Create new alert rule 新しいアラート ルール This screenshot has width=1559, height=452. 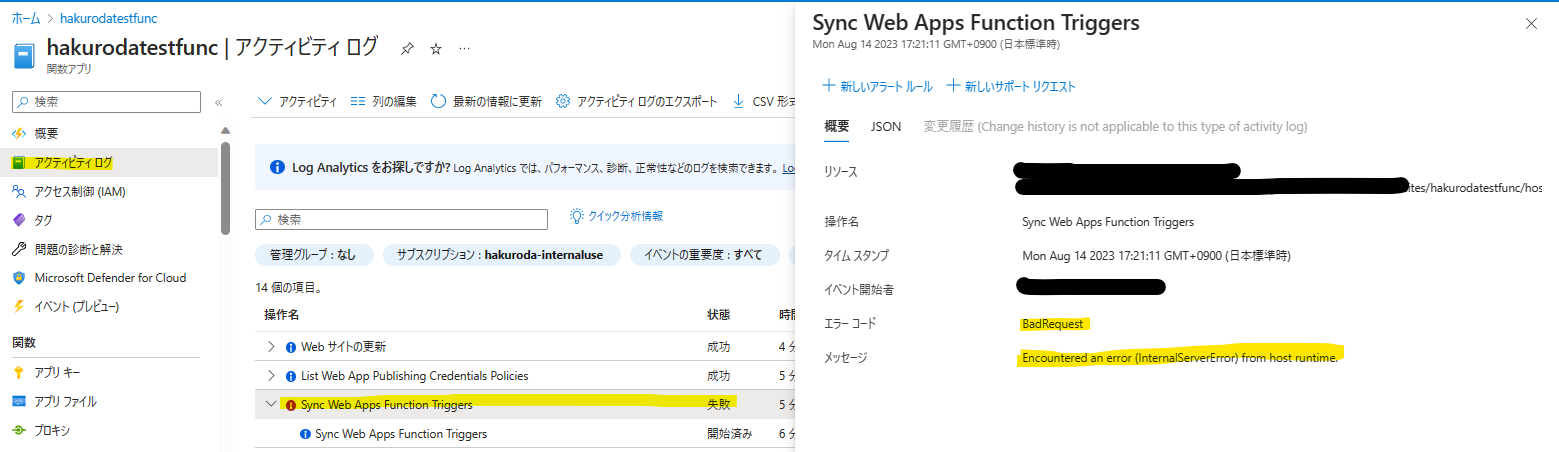click(x=877, y=87)
